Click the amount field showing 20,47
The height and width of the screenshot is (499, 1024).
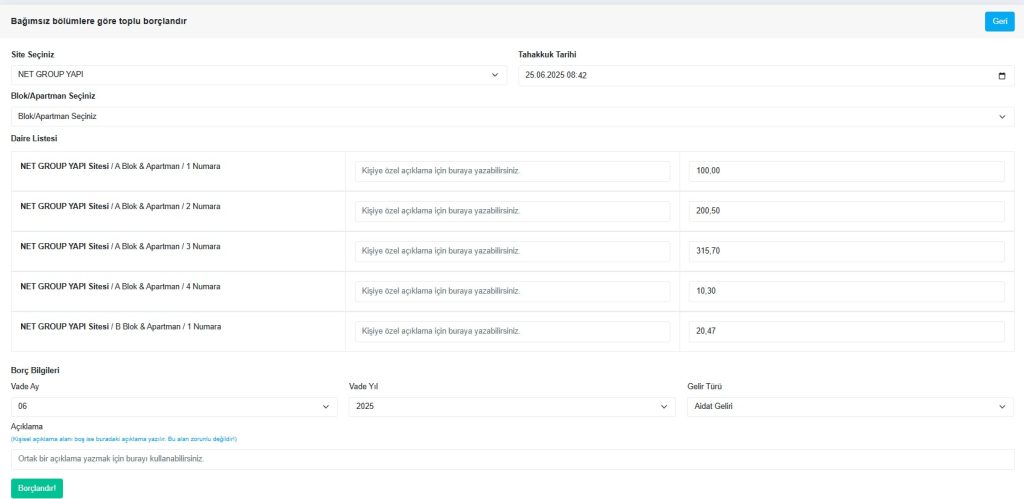(846, 331)
